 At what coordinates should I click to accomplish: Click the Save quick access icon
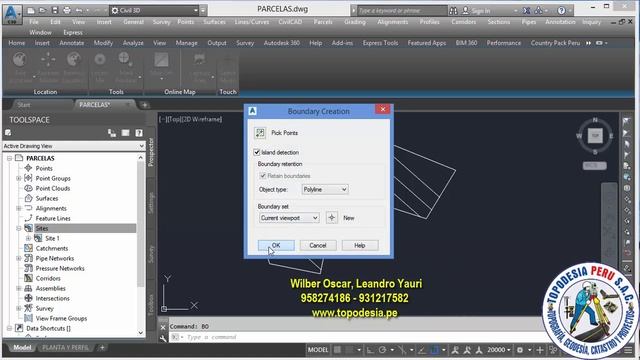click(55, 10)
